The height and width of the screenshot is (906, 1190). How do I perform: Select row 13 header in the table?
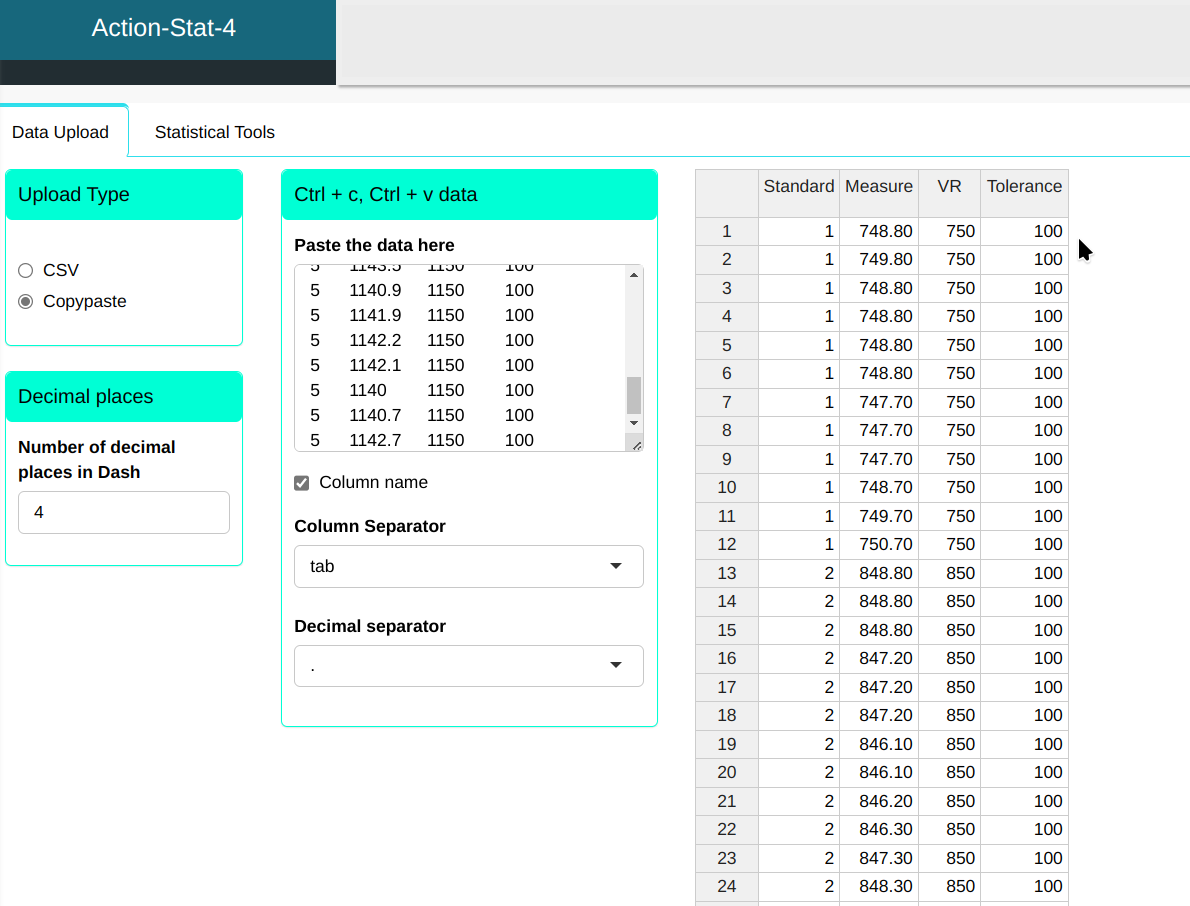(x=726, y=573)
